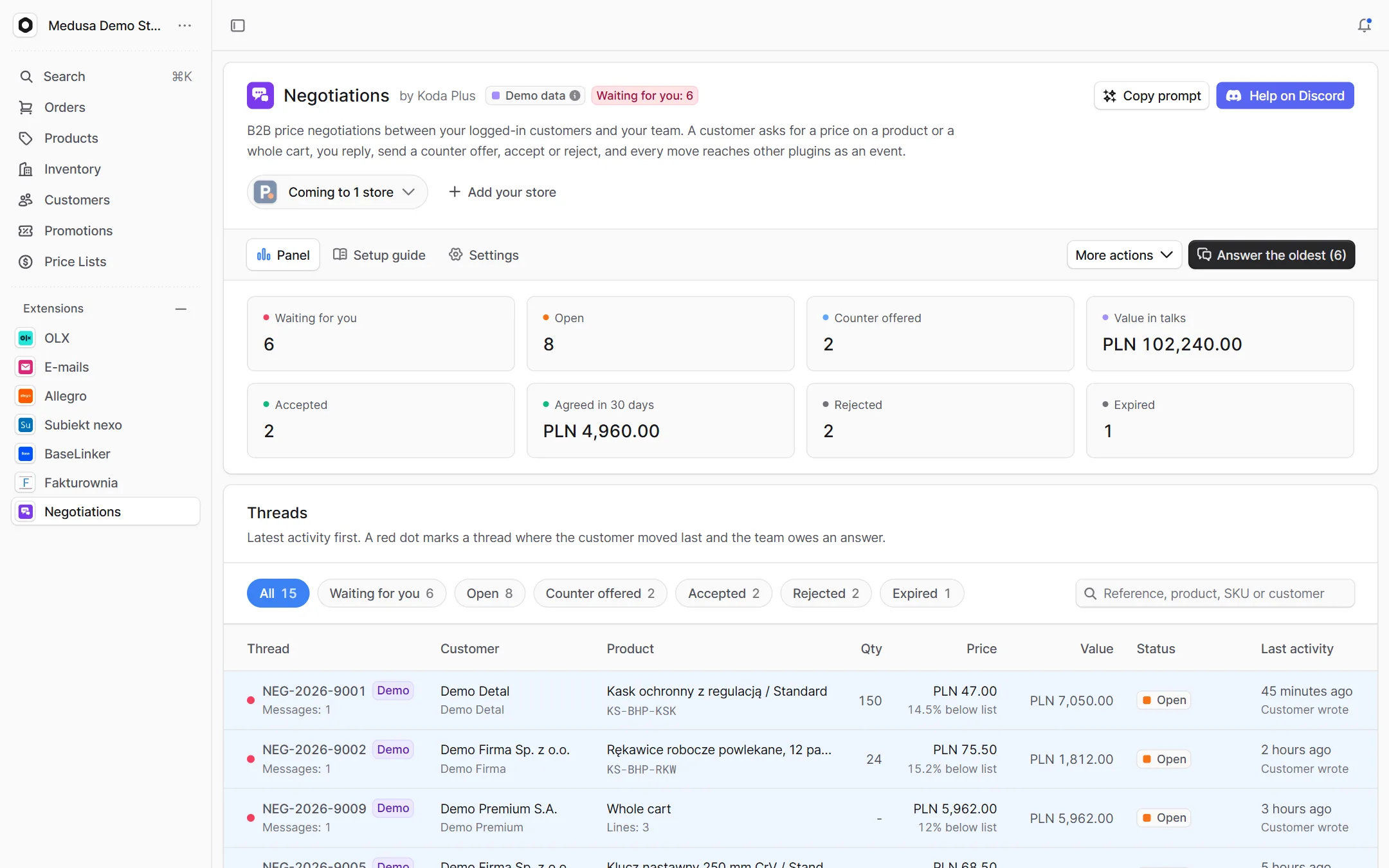This screenshot has width=1389, height=868.
Task: Click the Promotions ticket icon
Action: coord(26,231)
